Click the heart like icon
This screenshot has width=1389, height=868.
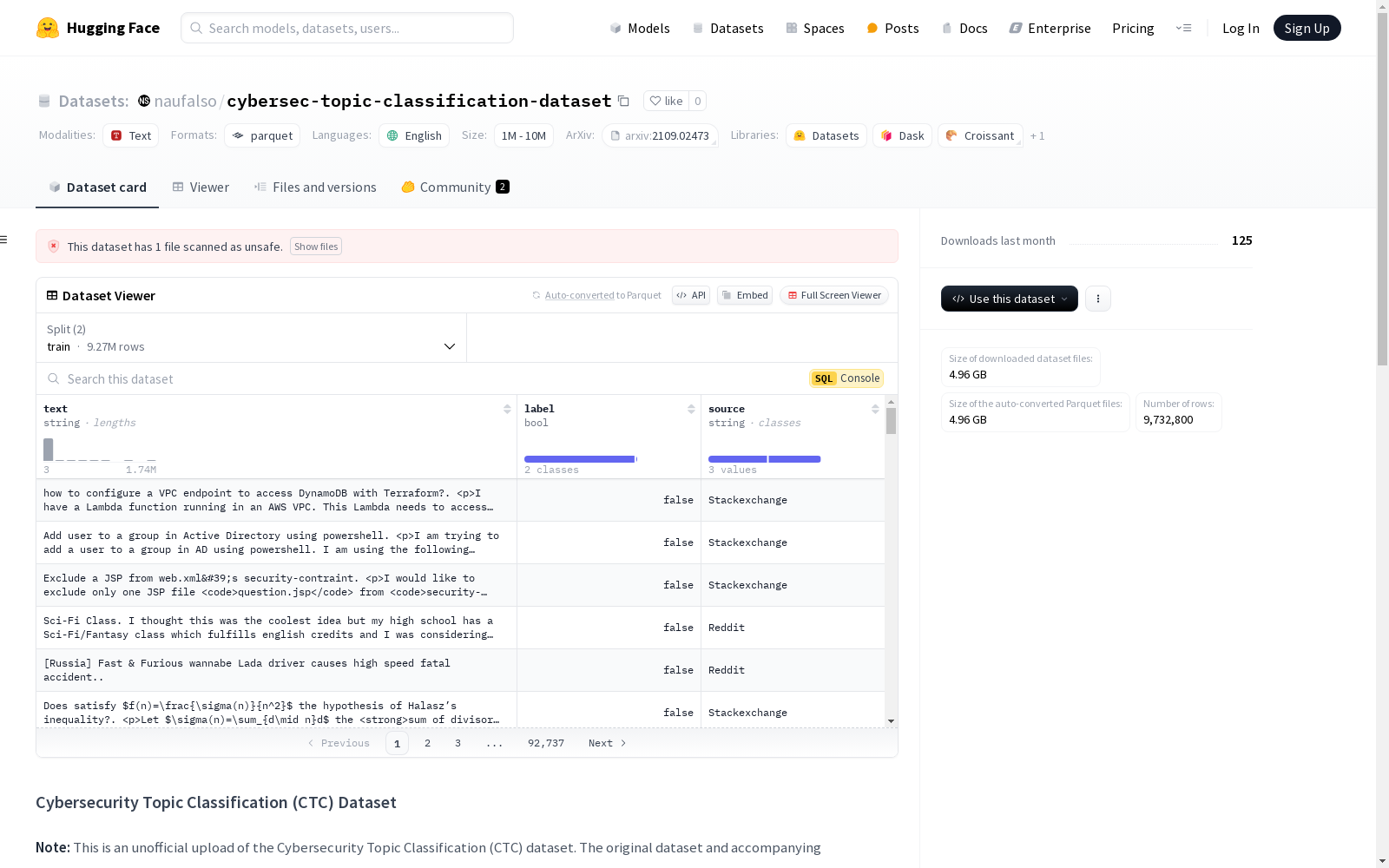click(655, 101)
